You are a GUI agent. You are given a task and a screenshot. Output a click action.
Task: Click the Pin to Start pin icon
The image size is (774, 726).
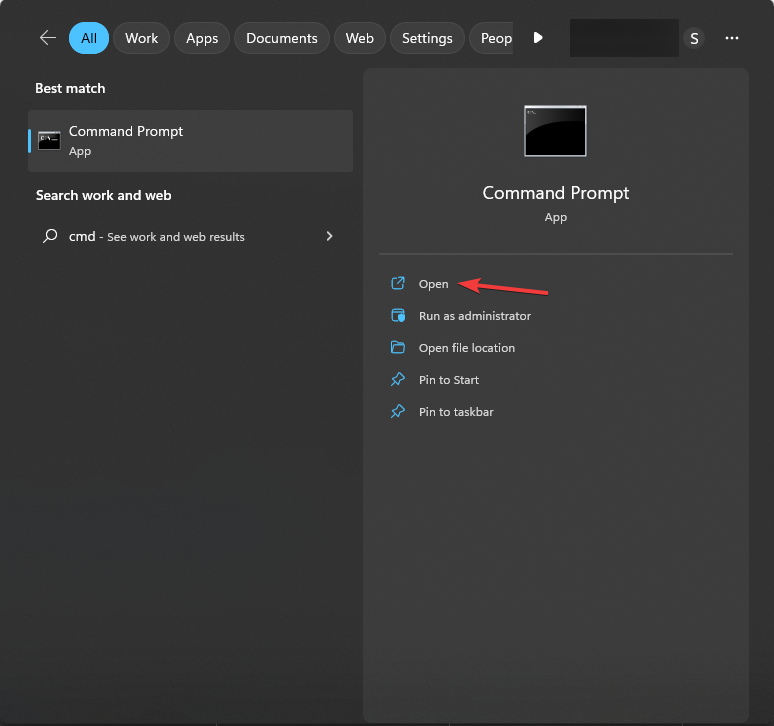pyautogui.click(x=398, y=380)
